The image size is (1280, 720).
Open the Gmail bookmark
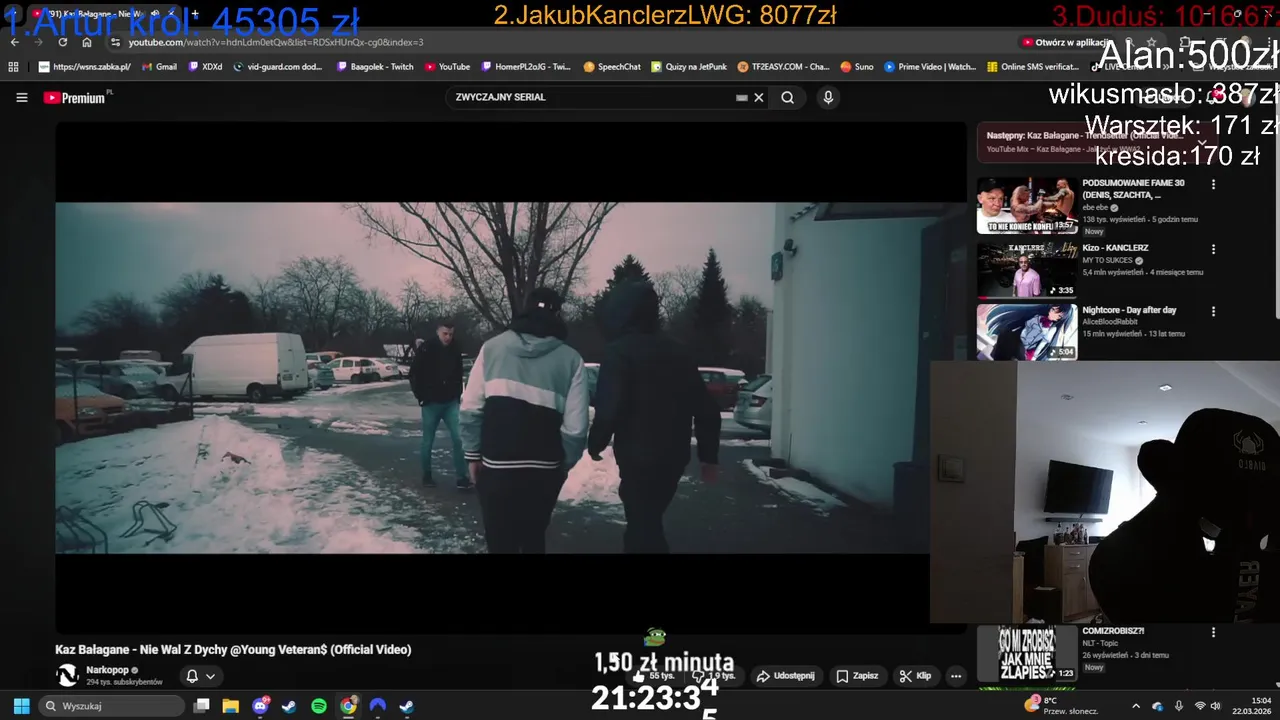160,67
